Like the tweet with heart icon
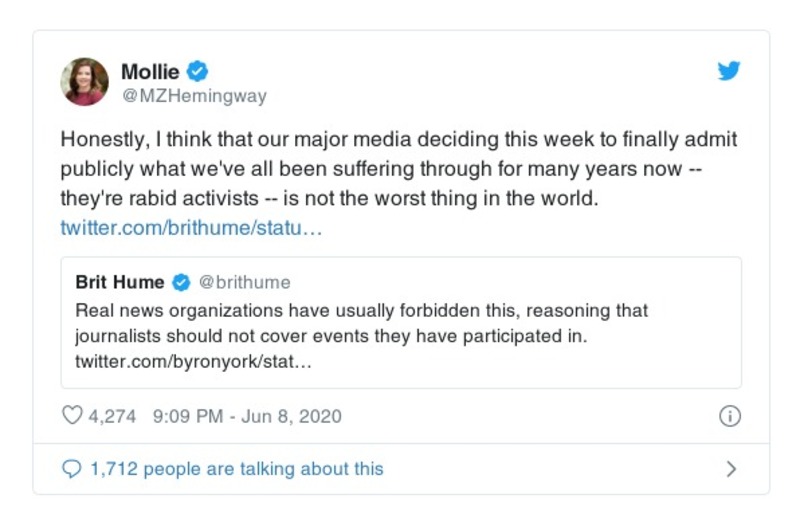Image resolution: width=800 pixels, height=526 pixels. click(72, 416)
